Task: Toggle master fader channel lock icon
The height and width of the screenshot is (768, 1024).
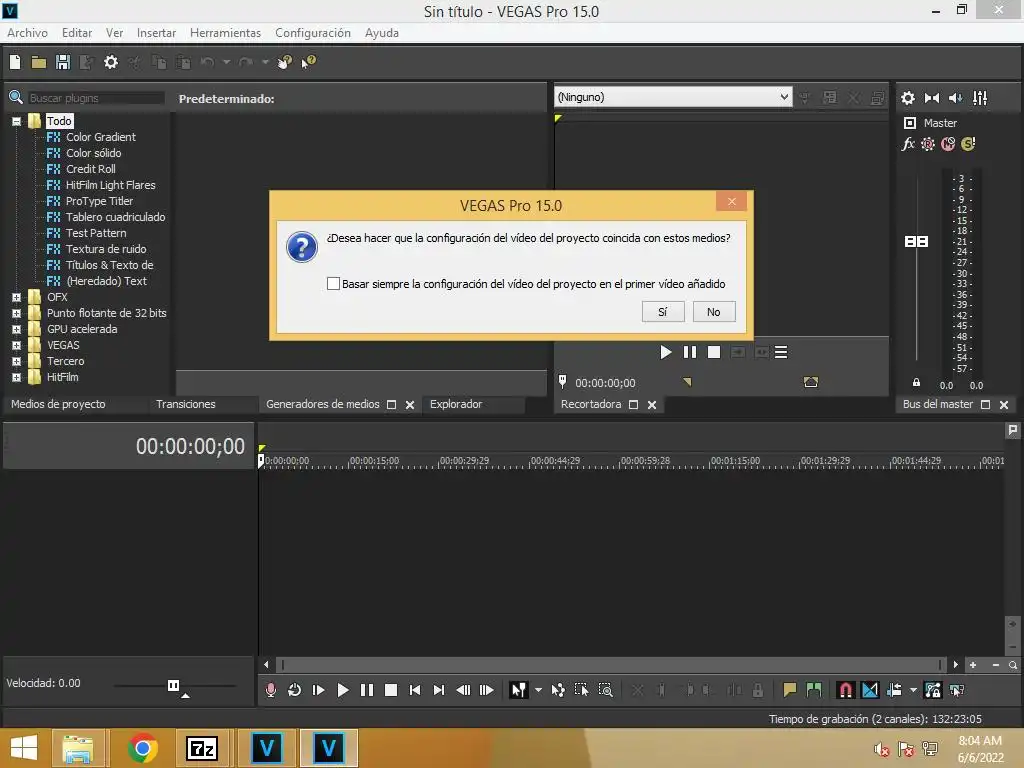Action: point(916,383)
